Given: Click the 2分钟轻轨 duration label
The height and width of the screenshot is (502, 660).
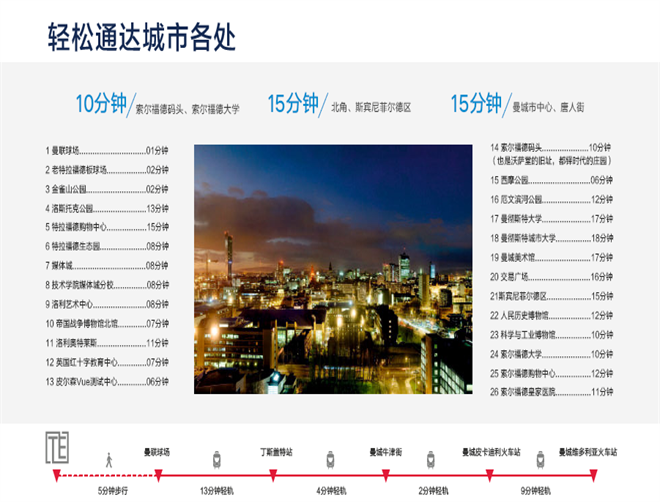Looking at the screenshot, I should (434, 491).
